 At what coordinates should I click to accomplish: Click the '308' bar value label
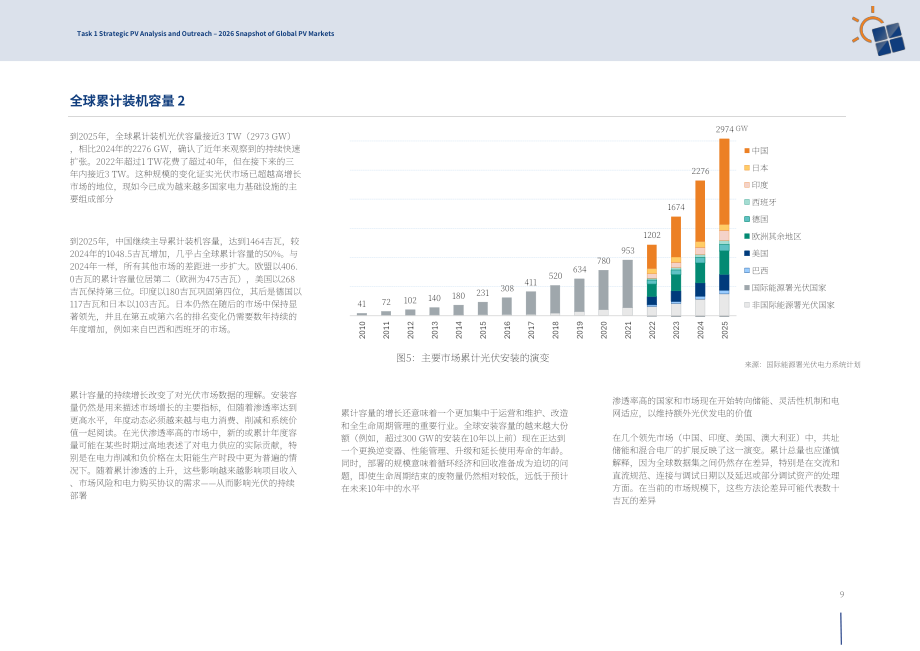coord(507,289)
